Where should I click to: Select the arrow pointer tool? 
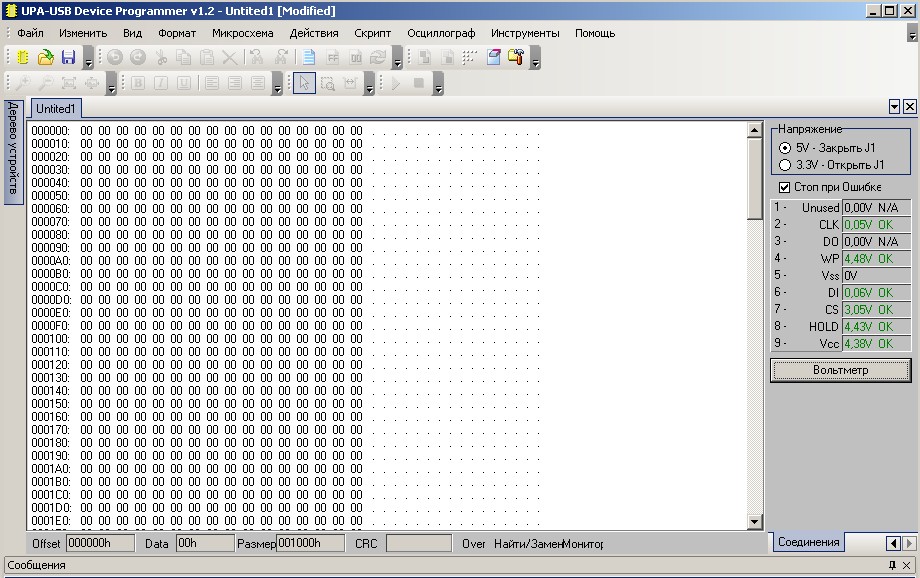(x=304, y=83)
